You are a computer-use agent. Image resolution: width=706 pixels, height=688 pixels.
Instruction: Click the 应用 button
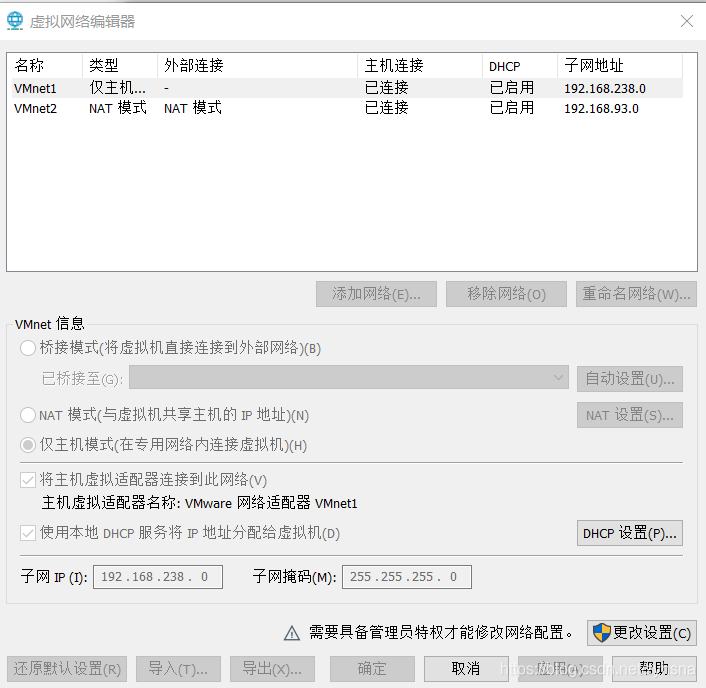point(560,669)
